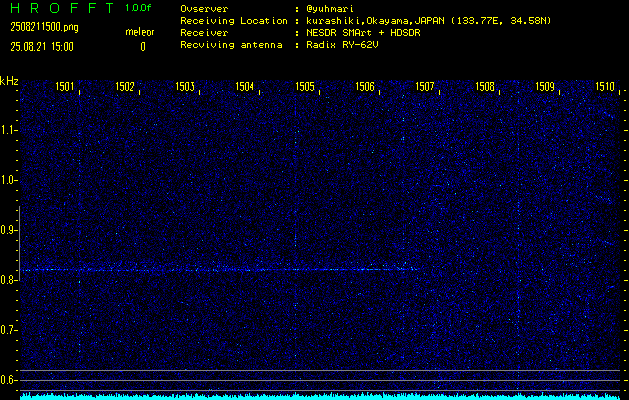Click the Ovserver label
The width and height of the screenshot is (629, 400).
[x=204, y=9]
